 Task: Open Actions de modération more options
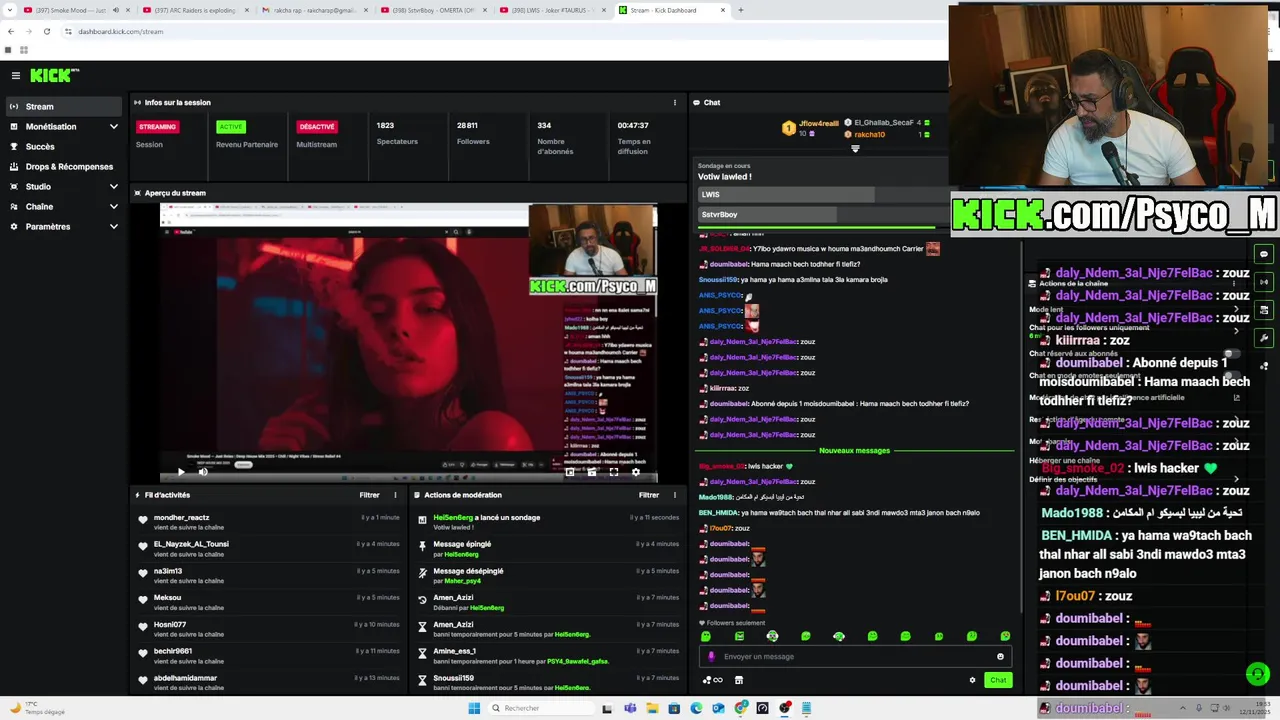tap(675, 495)
